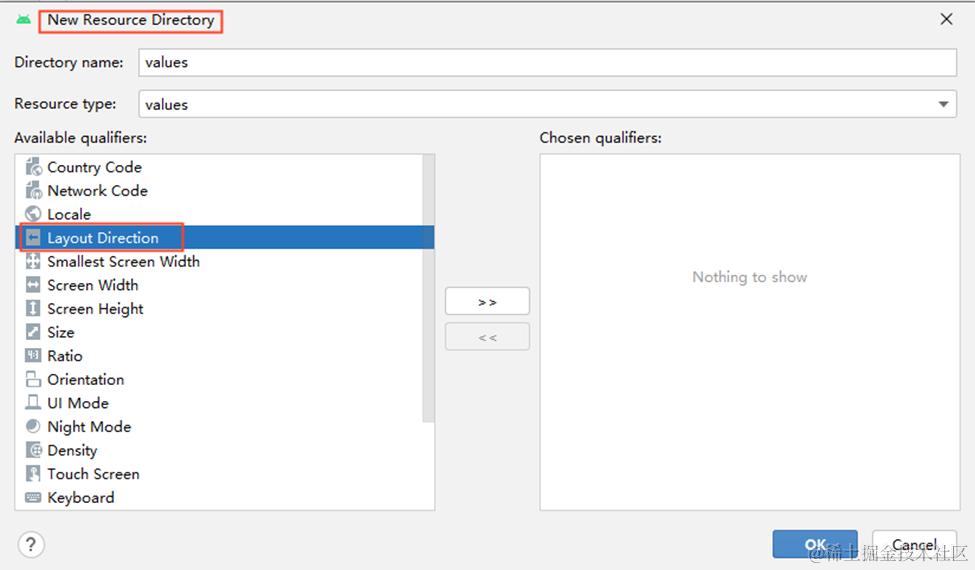Screen dimensions: 975x570
Task: Focus the Directory name input field
Action: pos(547,63)
